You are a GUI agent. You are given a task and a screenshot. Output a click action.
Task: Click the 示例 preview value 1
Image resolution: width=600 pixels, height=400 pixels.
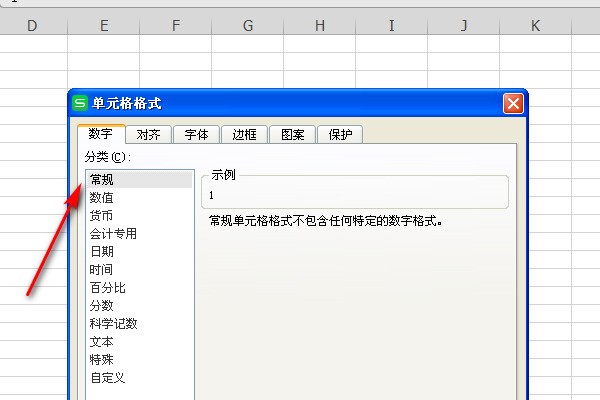coord(211,195)
